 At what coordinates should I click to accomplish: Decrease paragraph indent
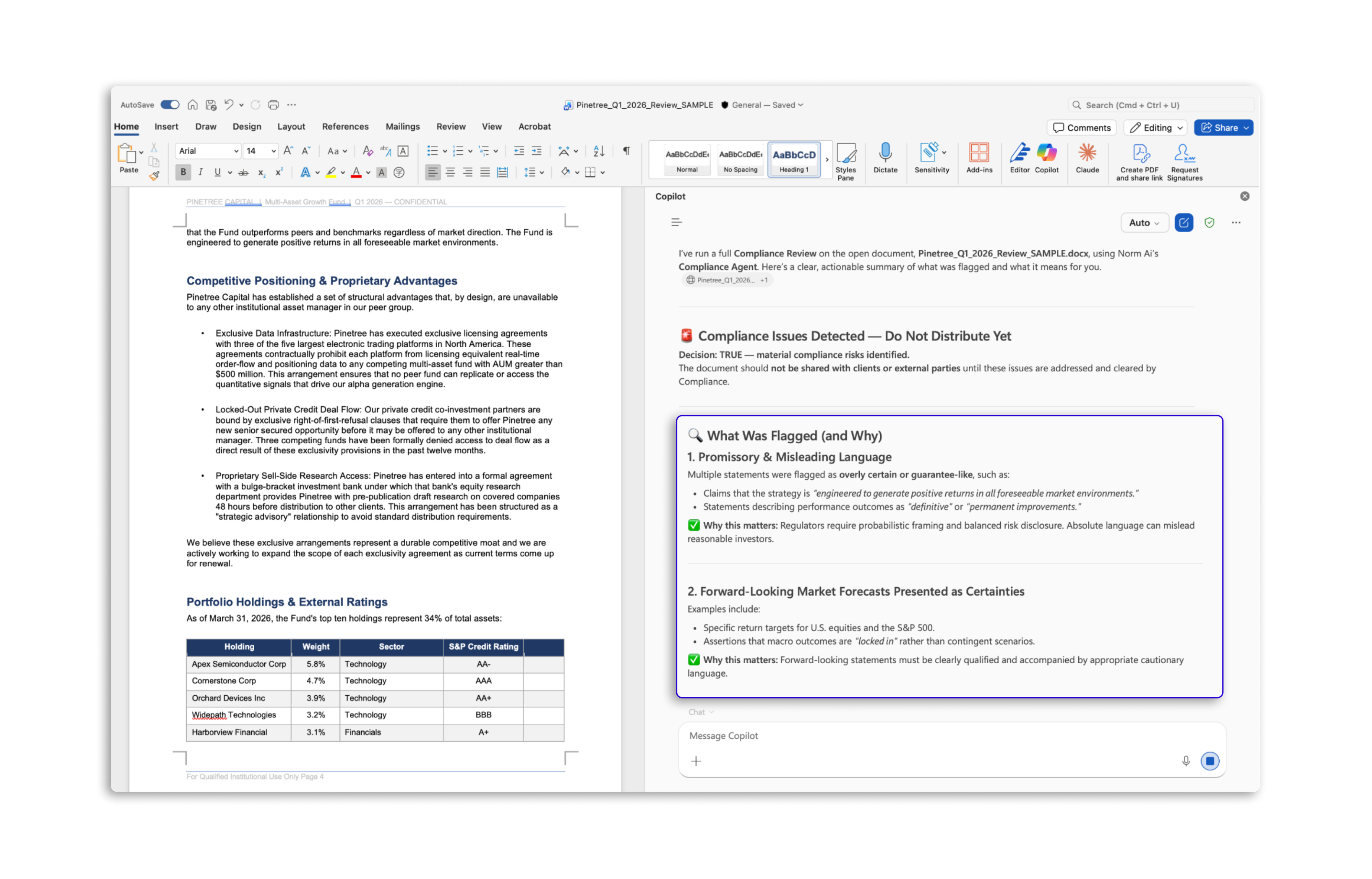(519, 151)
